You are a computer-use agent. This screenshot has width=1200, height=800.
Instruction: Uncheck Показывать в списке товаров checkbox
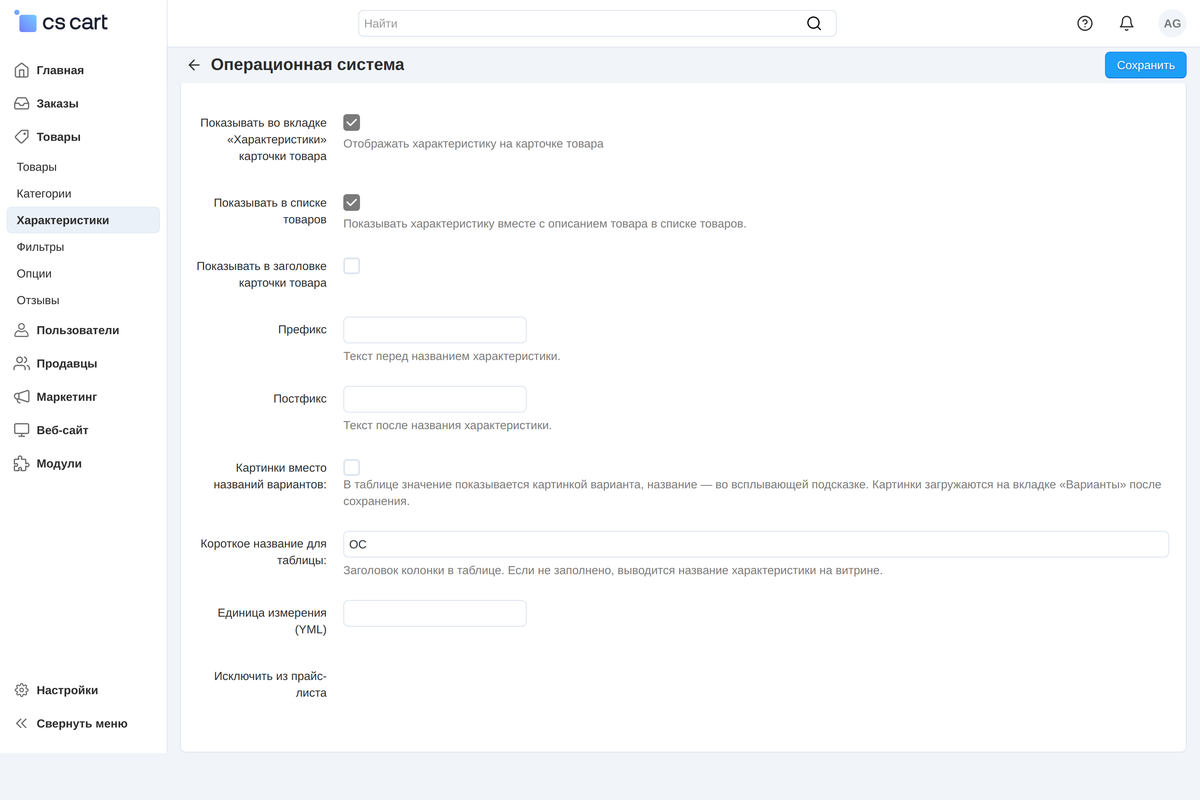pyautogui.click(x=351, y=202)
